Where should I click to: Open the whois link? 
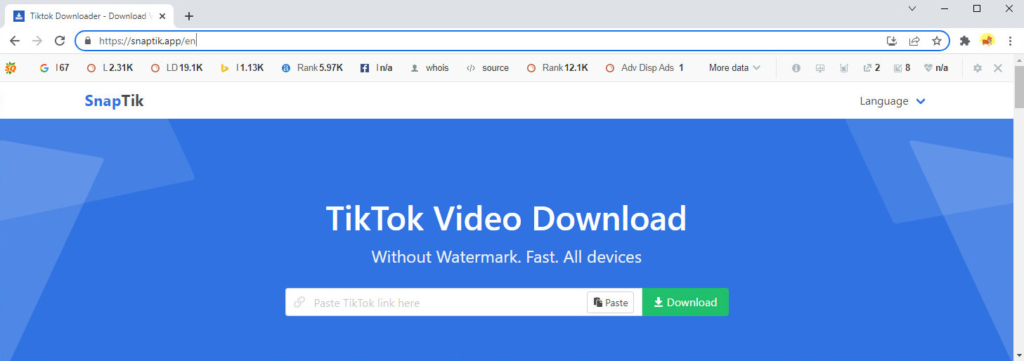(429, 67)
